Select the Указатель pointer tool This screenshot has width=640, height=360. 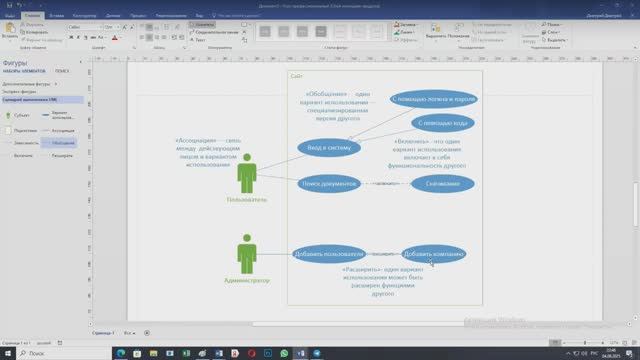pos(202,25)
